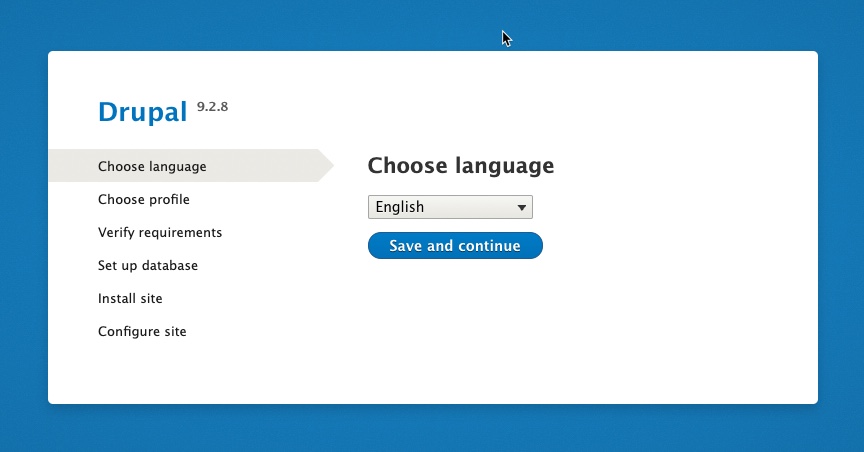Go to the Set up database step

point(148,265)
